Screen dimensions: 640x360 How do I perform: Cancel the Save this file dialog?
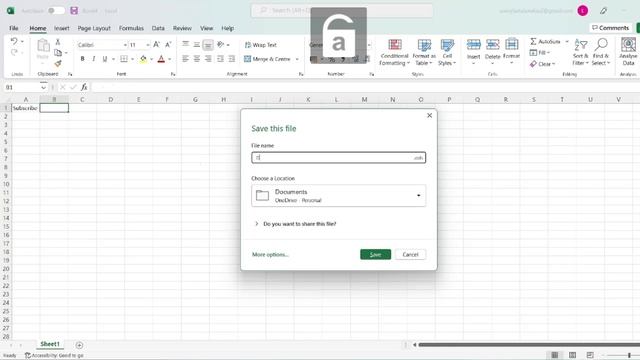[410, 254]
